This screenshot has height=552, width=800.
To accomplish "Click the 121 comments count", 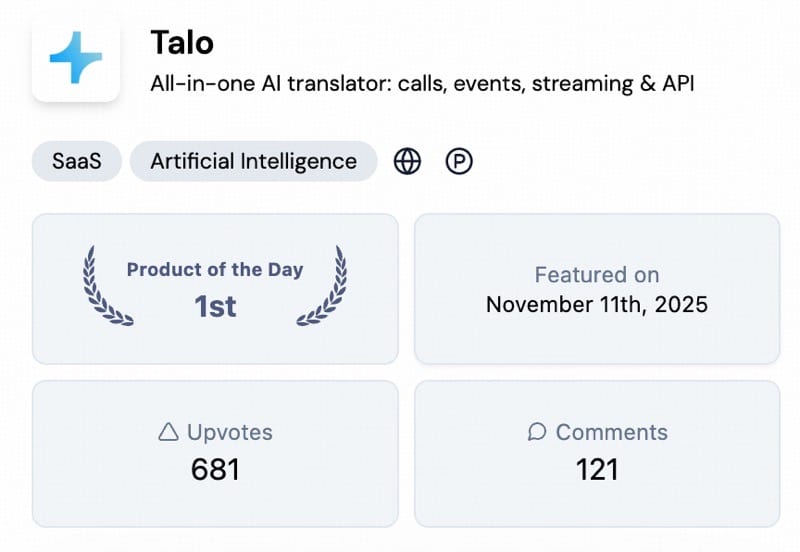I will click(597, 469).
